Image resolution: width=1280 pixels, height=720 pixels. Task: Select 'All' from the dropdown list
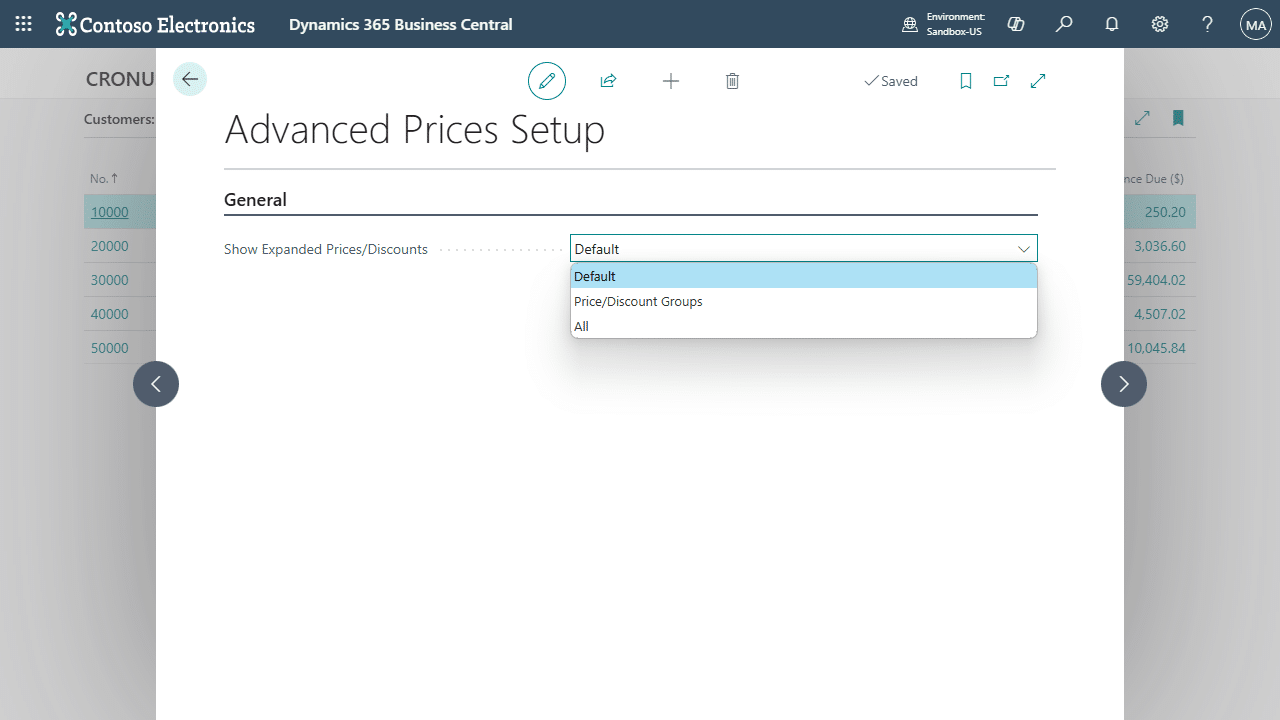click(x=803, y=326)
